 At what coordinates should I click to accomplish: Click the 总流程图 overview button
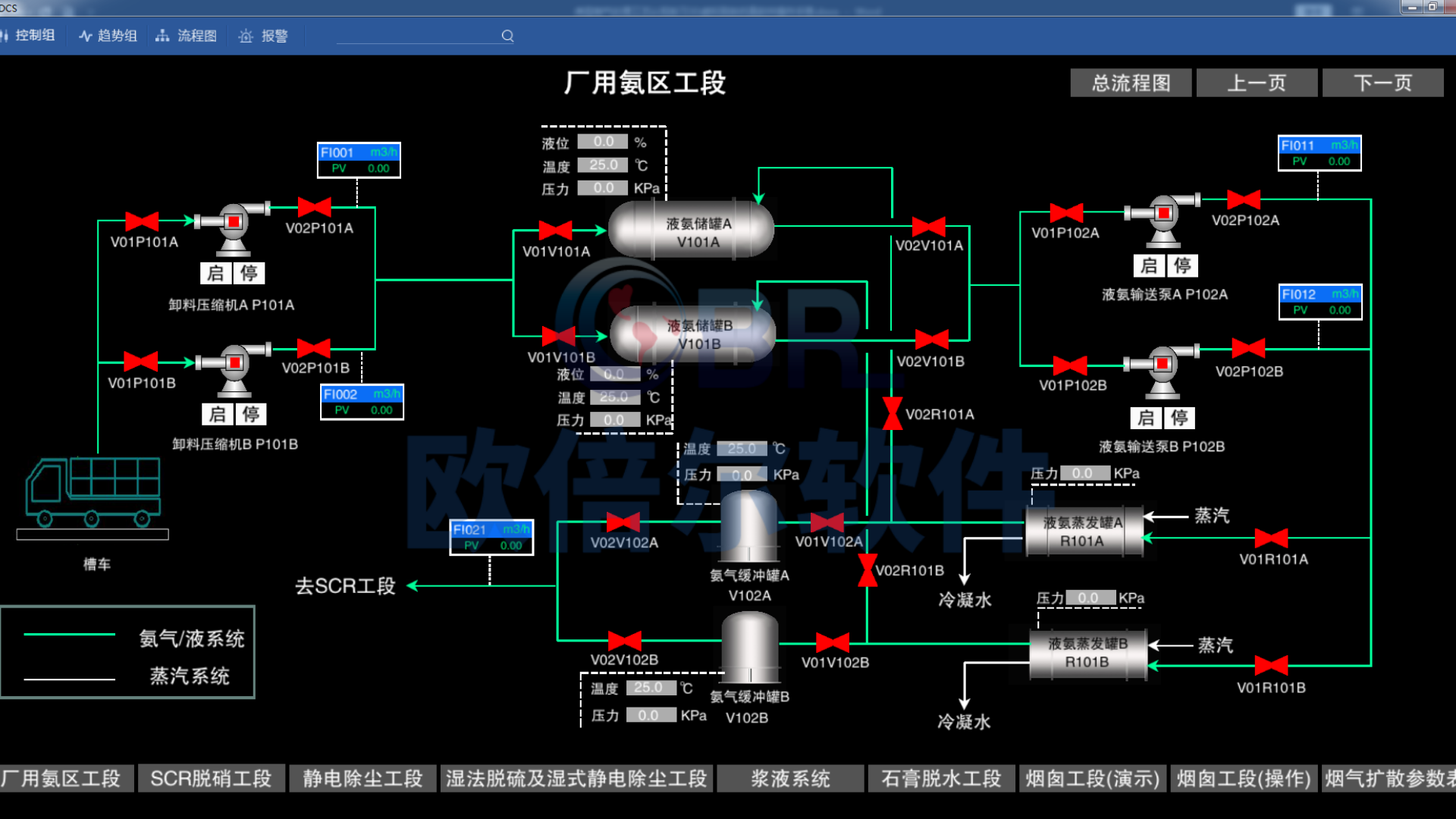point(1131,83)
